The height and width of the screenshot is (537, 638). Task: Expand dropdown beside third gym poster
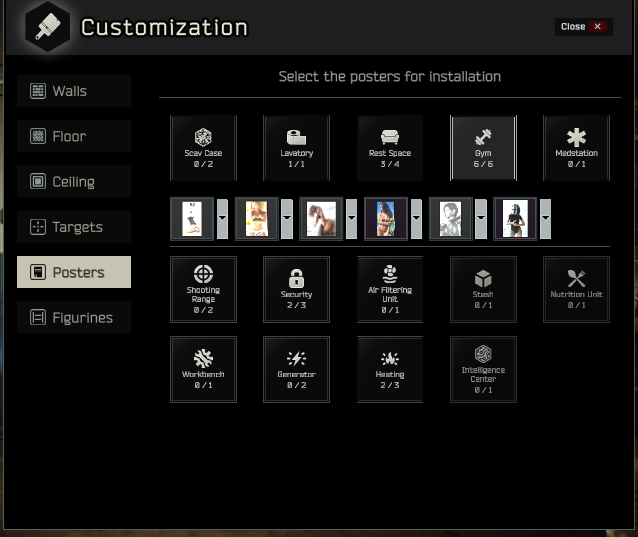[x=352, y=219]
